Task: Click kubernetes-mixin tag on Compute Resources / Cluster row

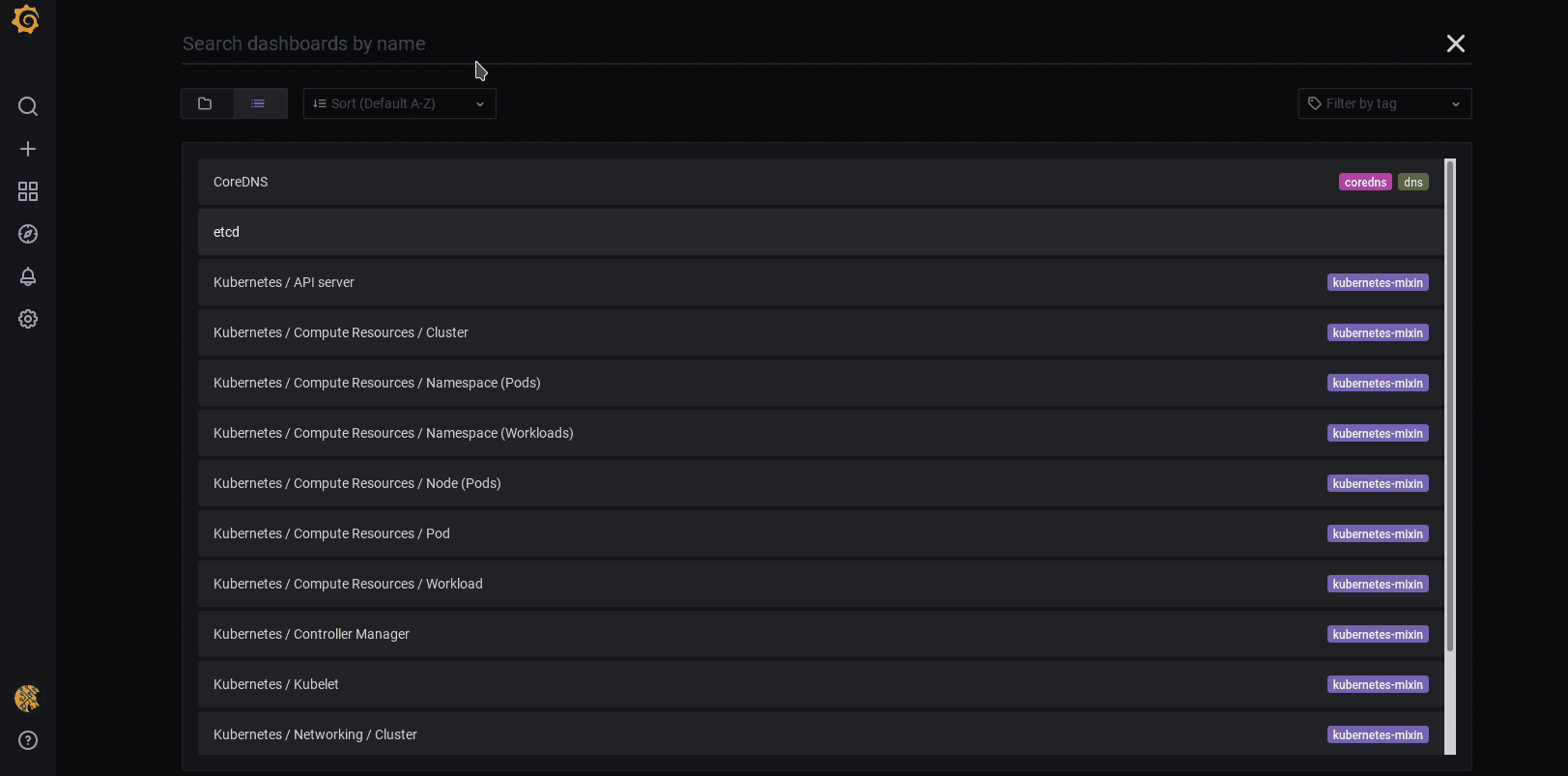Action: click(1378, 332)
